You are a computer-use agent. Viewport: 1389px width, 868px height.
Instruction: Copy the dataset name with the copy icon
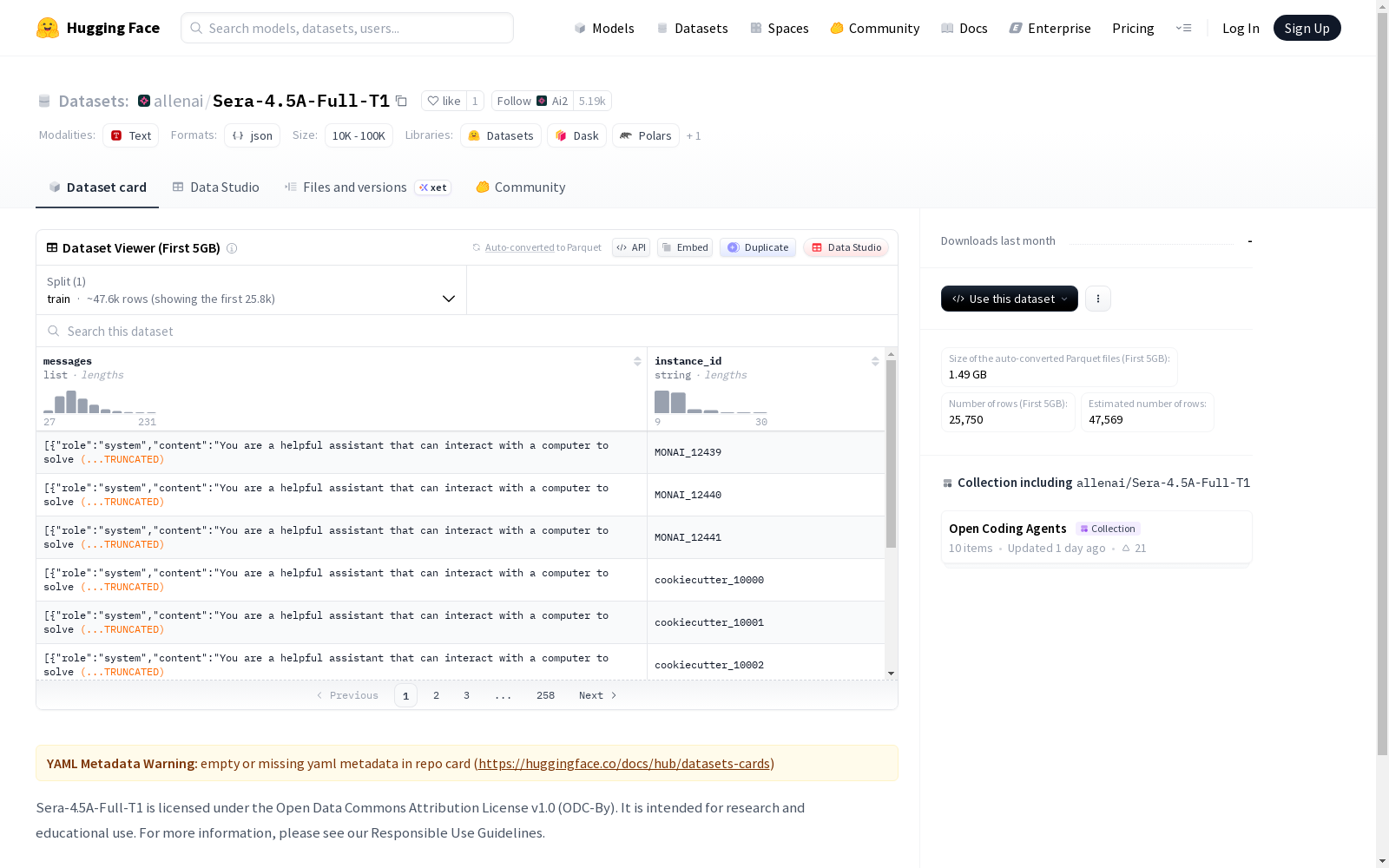tap(401, 101)
